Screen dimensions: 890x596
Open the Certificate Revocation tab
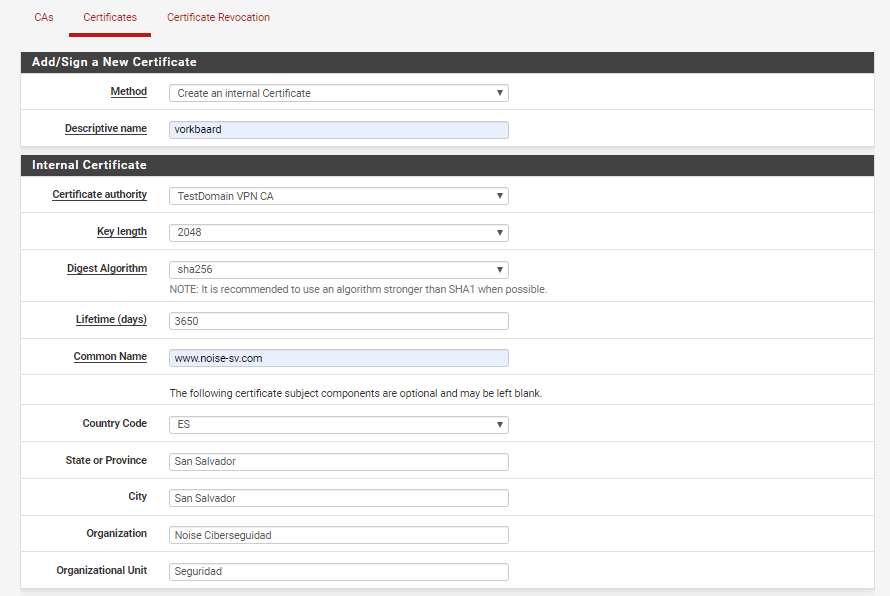tap(219, 18)
